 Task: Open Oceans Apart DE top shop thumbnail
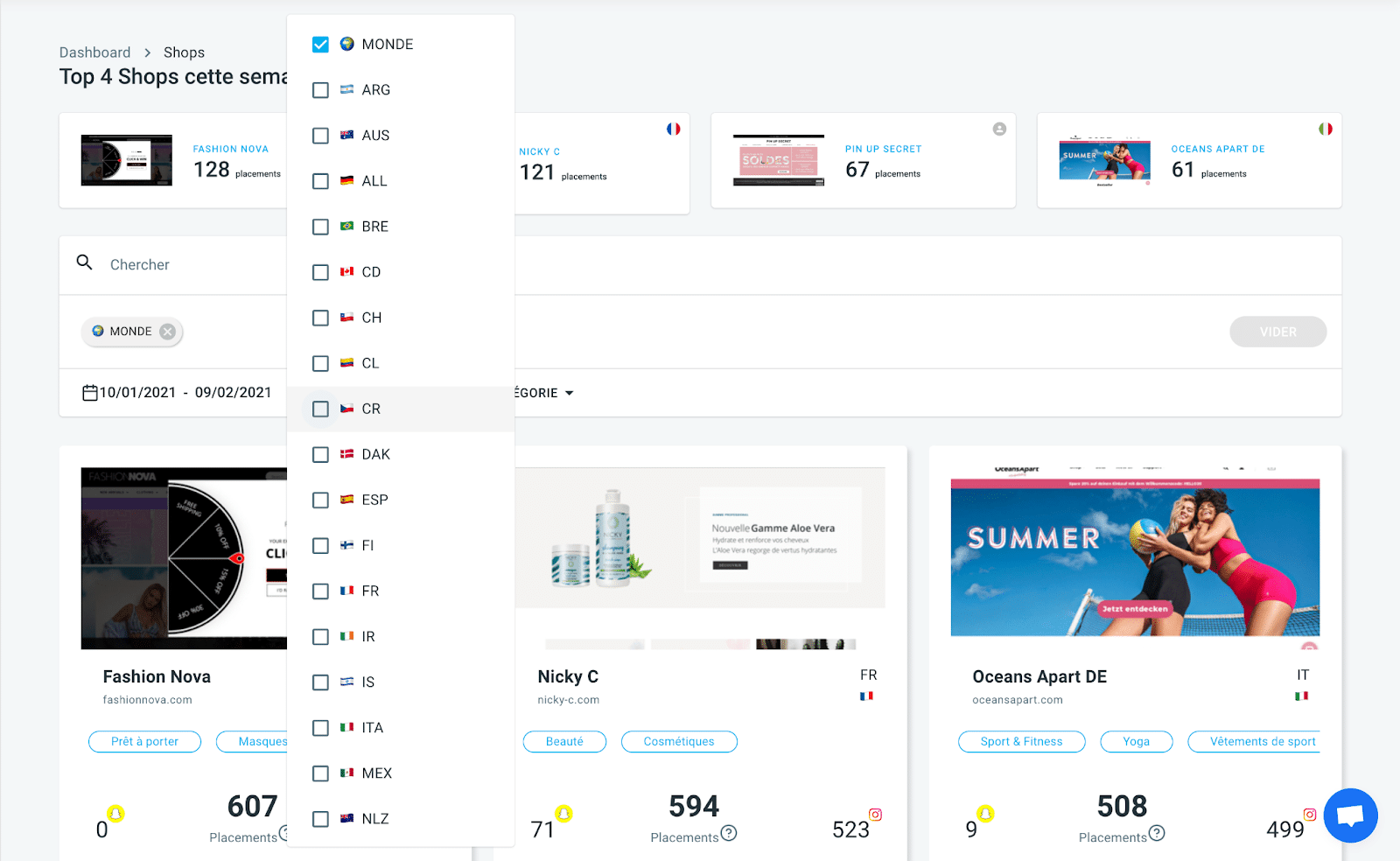(1105, 160)
